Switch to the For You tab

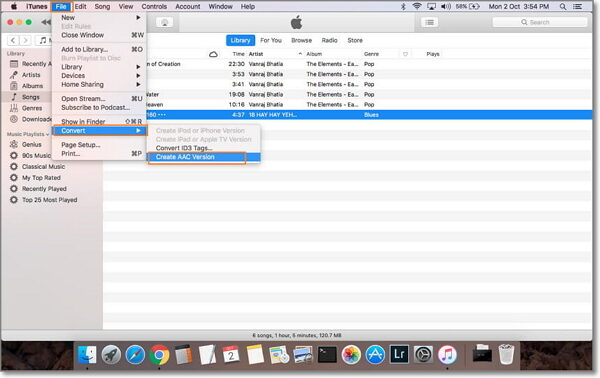[x=271, y=40]
